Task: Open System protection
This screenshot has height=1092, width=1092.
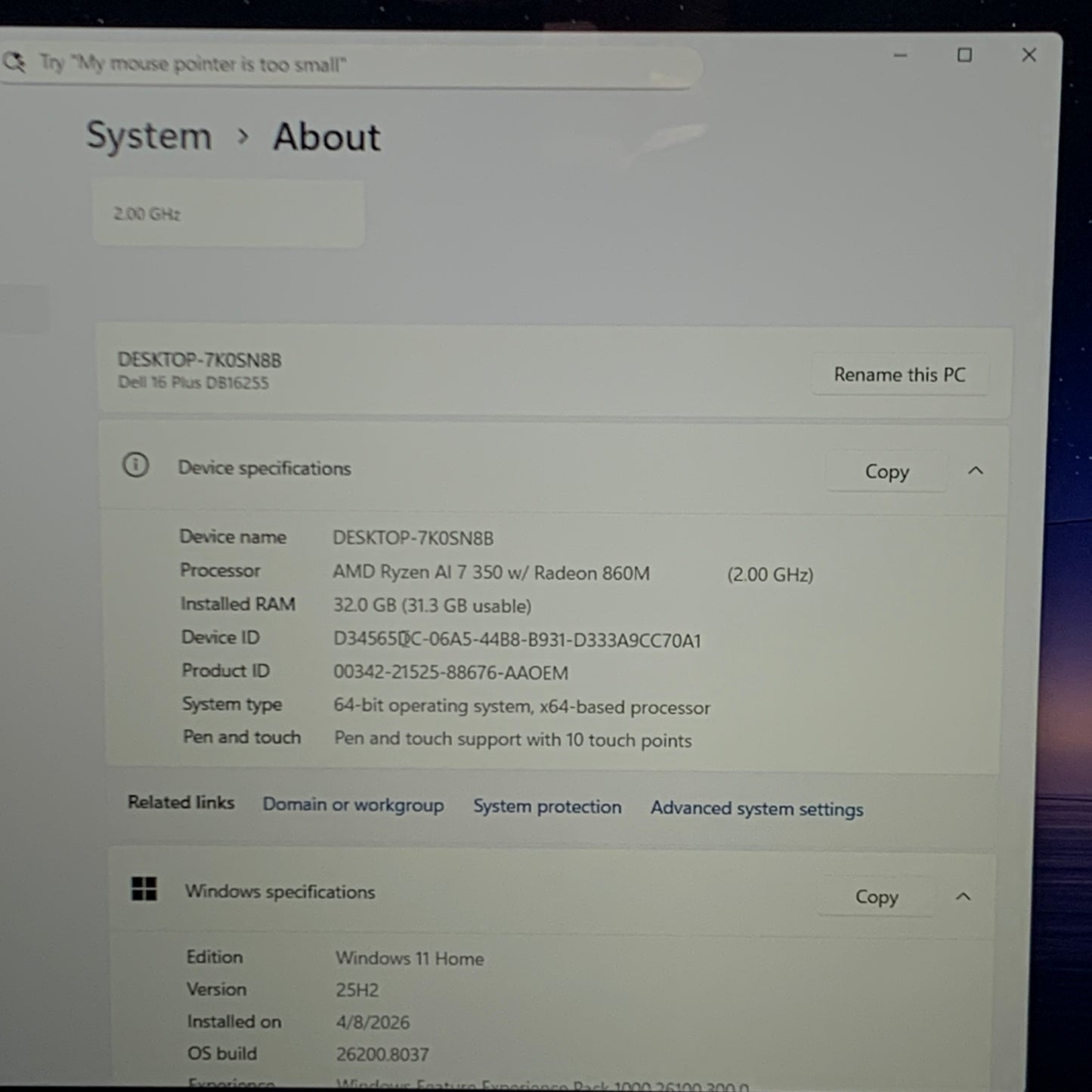Action: tap(547, 806)
